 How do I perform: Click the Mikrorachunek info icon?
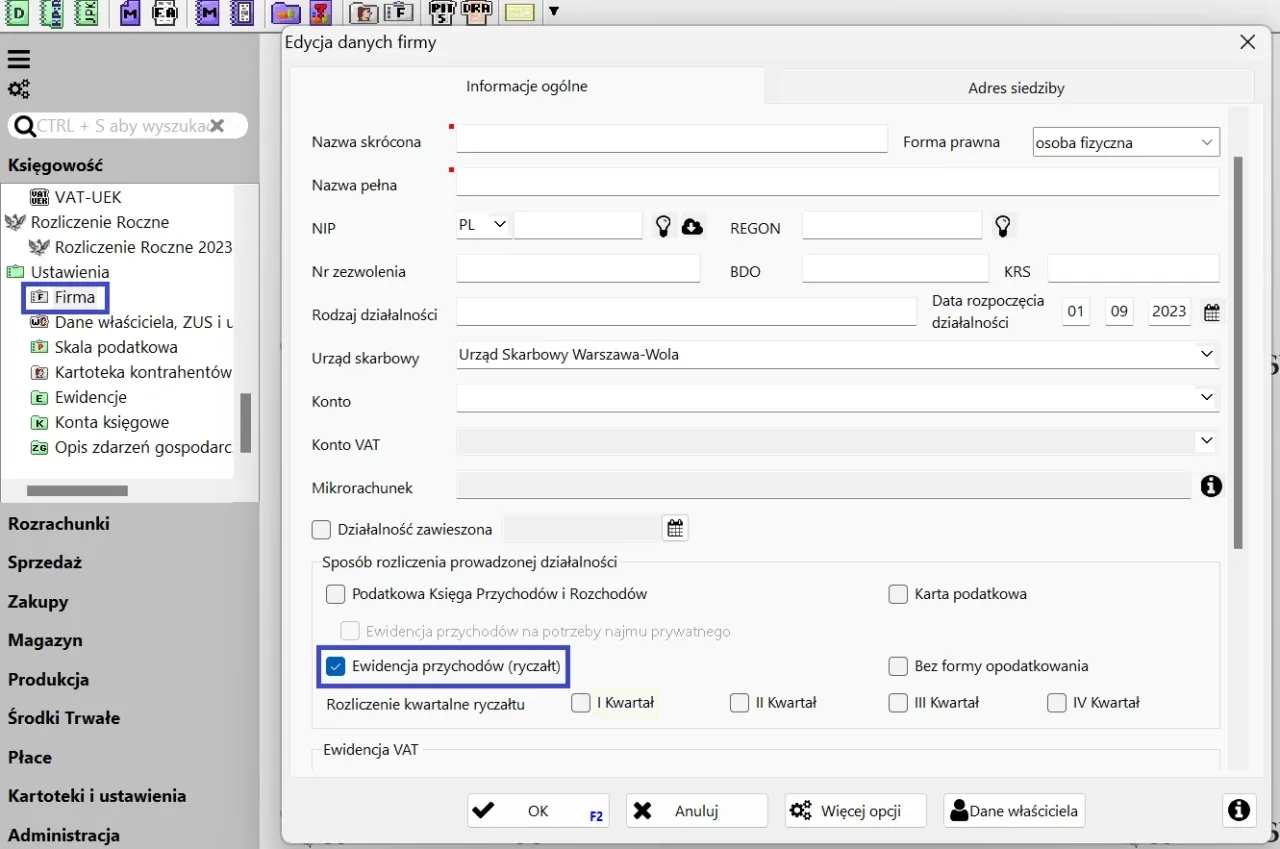pyautogui.click(x=1211, y=487)
